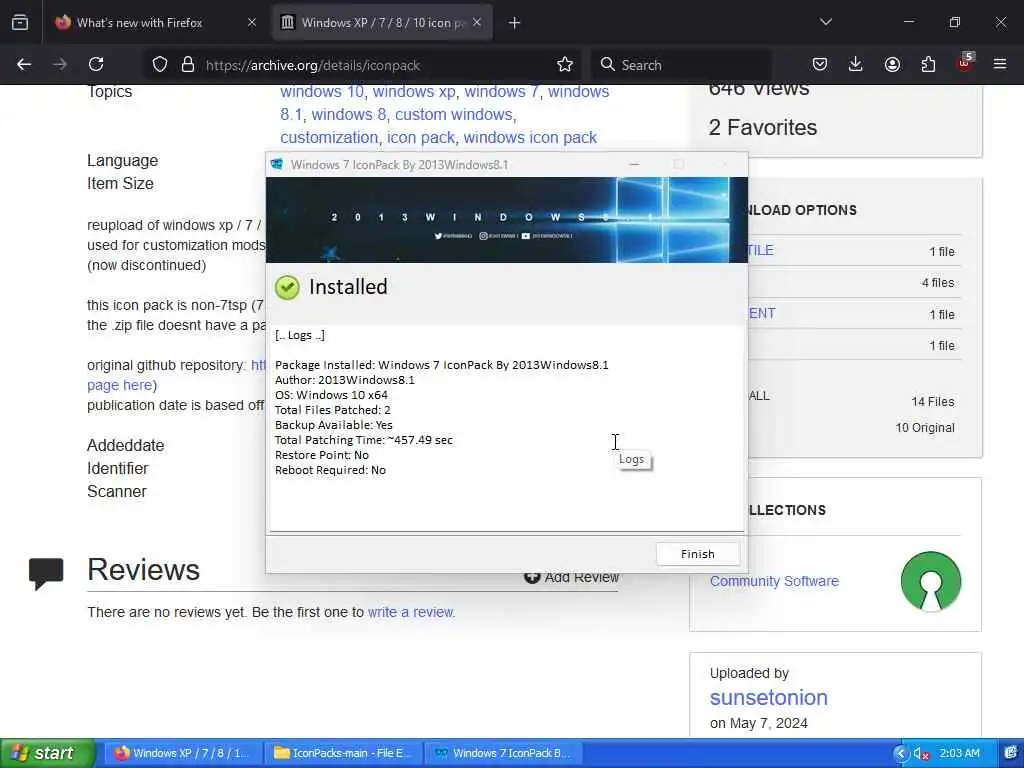Viewport: 1024px width, 768px height.
Task: Open the tracking protection shield icon
Action: (160, 64)
